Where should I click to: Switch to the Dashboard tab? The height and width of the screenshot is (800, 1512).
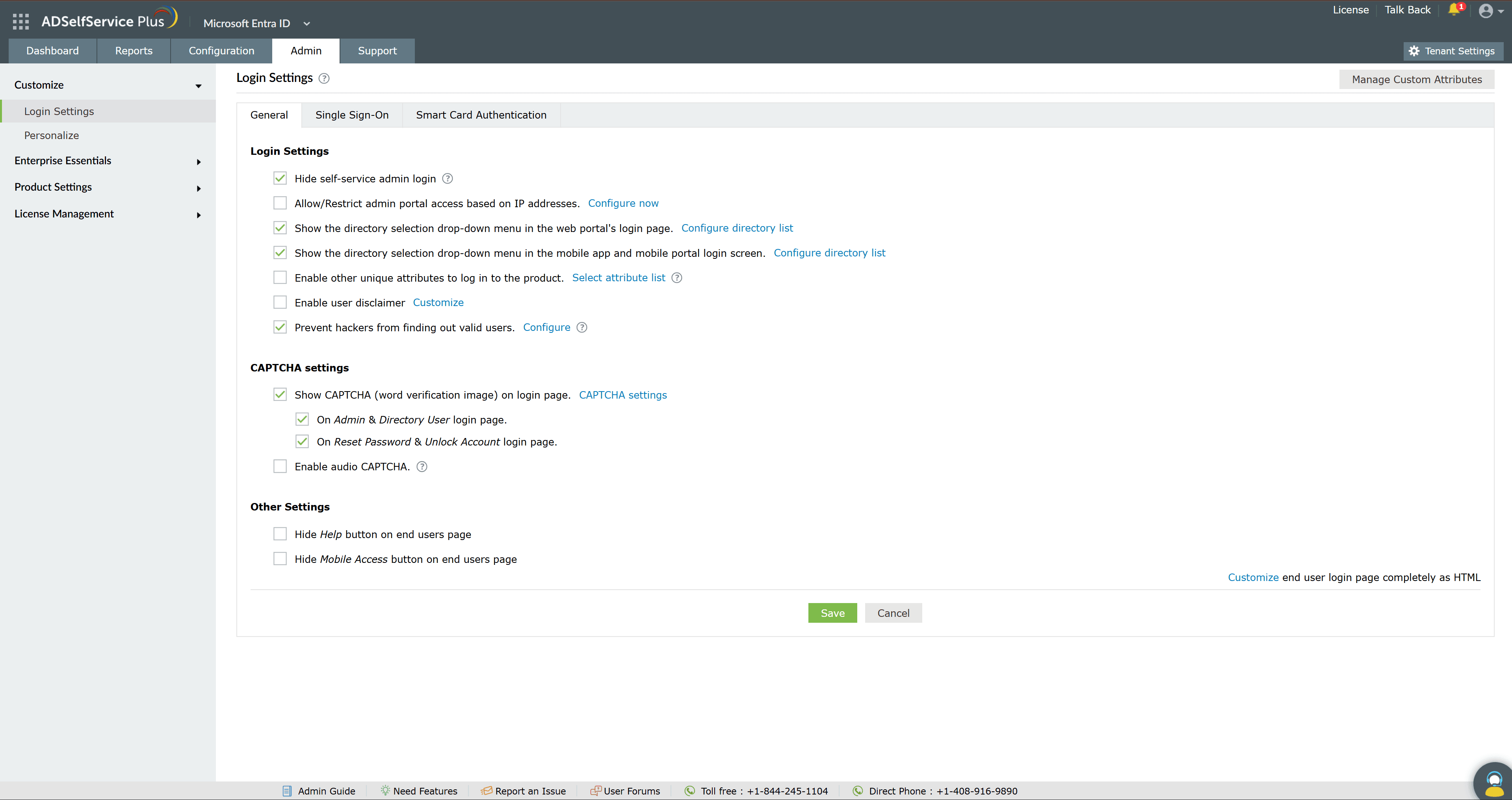click(52, 51)
